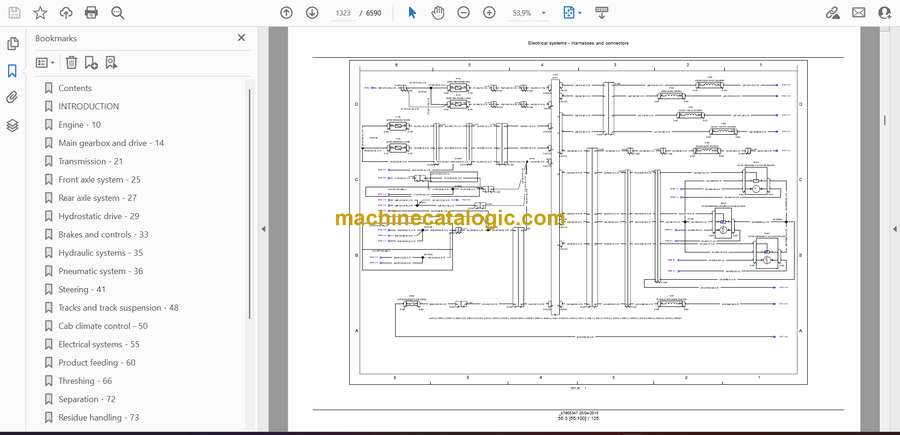The width and height of the screenshot is (900, 435).
Task: Go to the next page arrow
Action: click(312, 13)
